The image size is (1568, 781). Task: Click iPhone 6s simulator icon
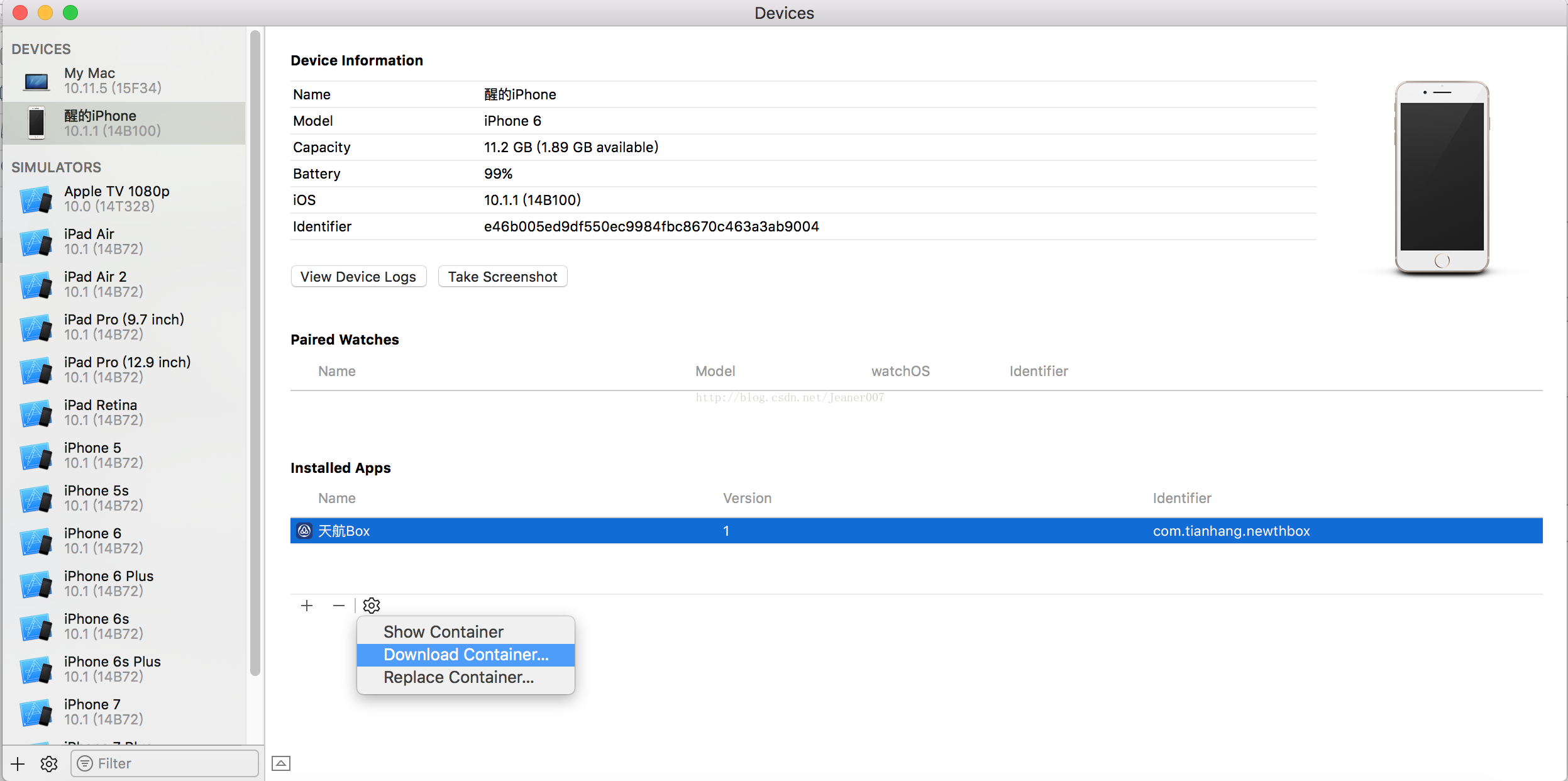tap(36, 627)
